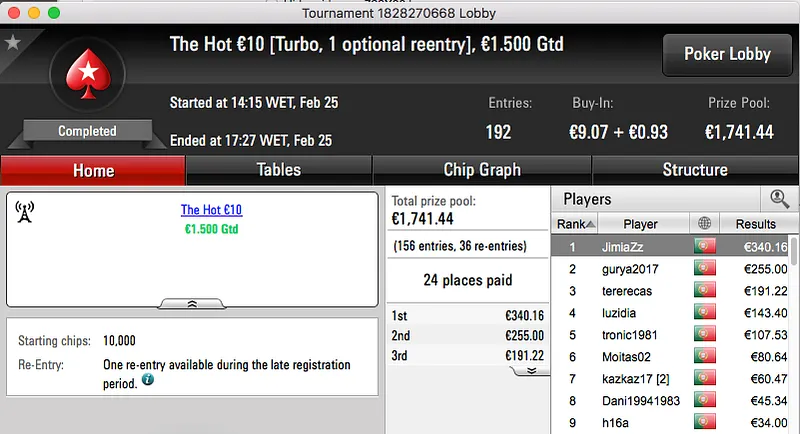Click the broadcast antenna icon
Screen dimensions: 800x434
(25, 212)
